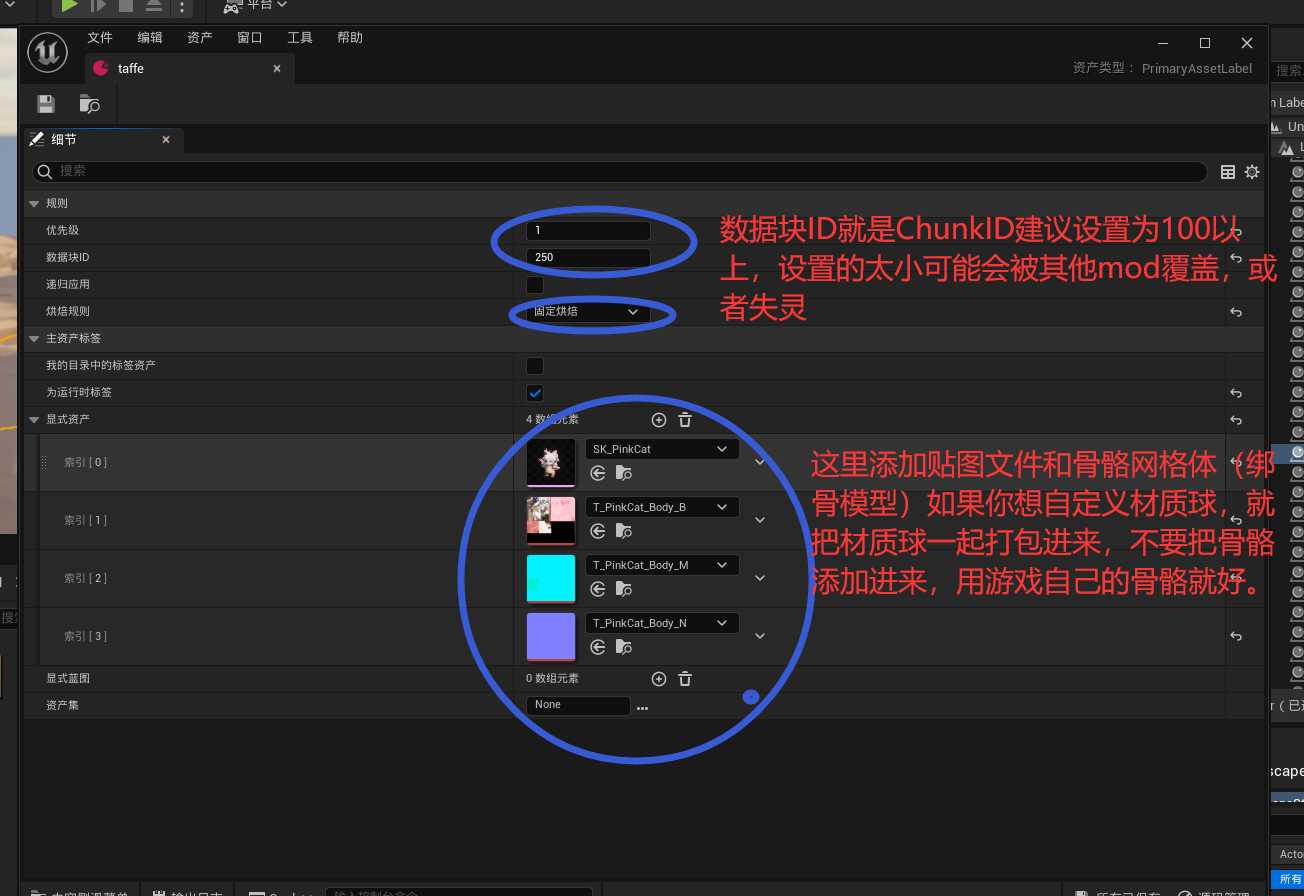Browse to T_PinkCat_Body_B in Content Browser icon
The image size is (1304, 896).
pyautogui.click(x=623, y=531)
